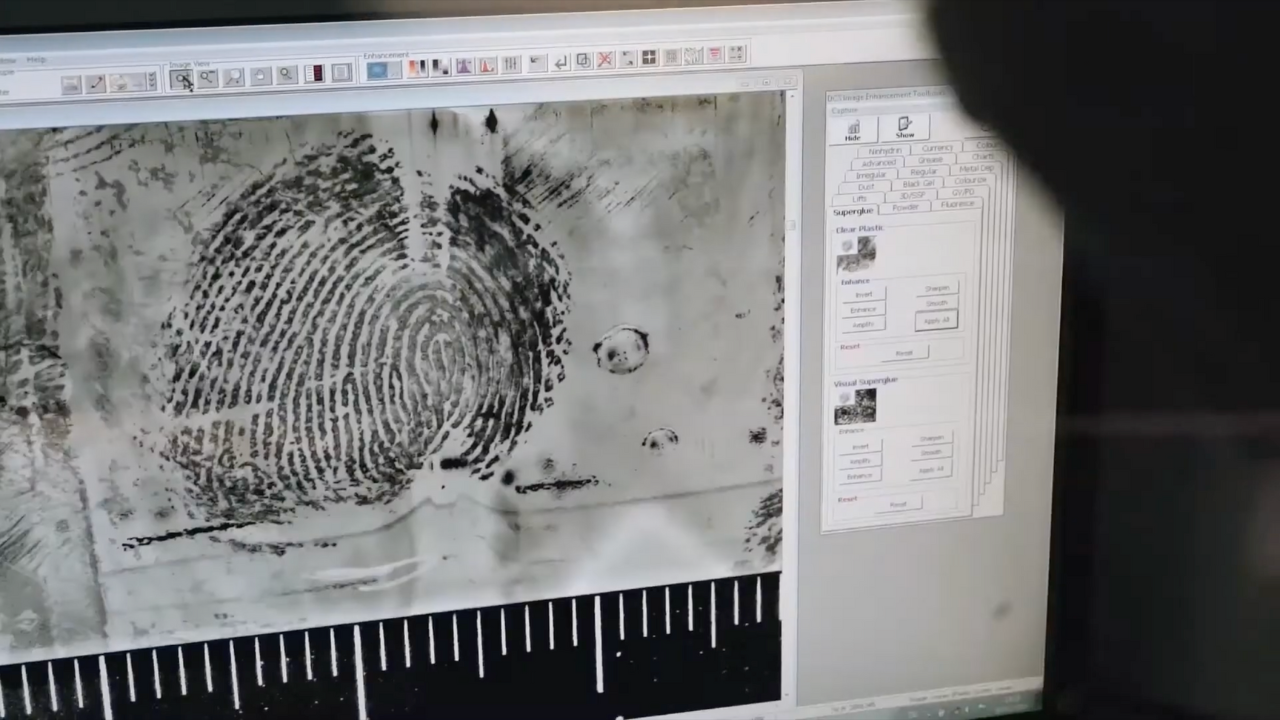
Task: Toggle the blue image preview button in Enhancement
Action: tap(378, 68)
